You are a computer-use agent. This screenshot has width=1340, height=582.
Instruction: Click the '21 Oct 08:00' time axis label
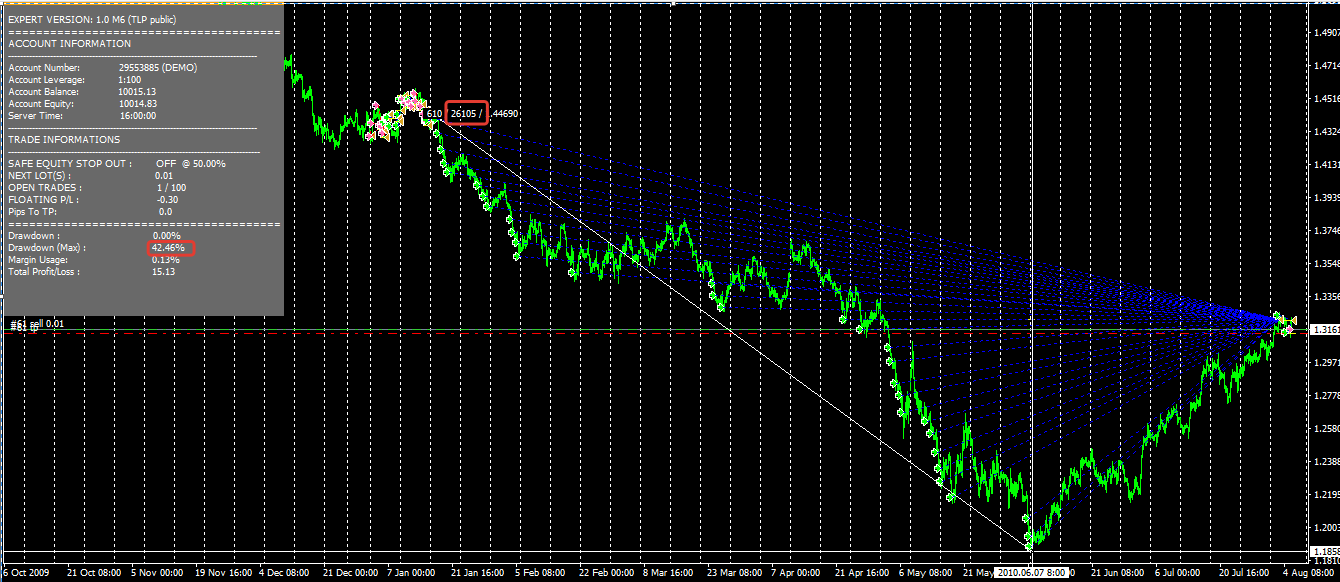click(96, 573)
